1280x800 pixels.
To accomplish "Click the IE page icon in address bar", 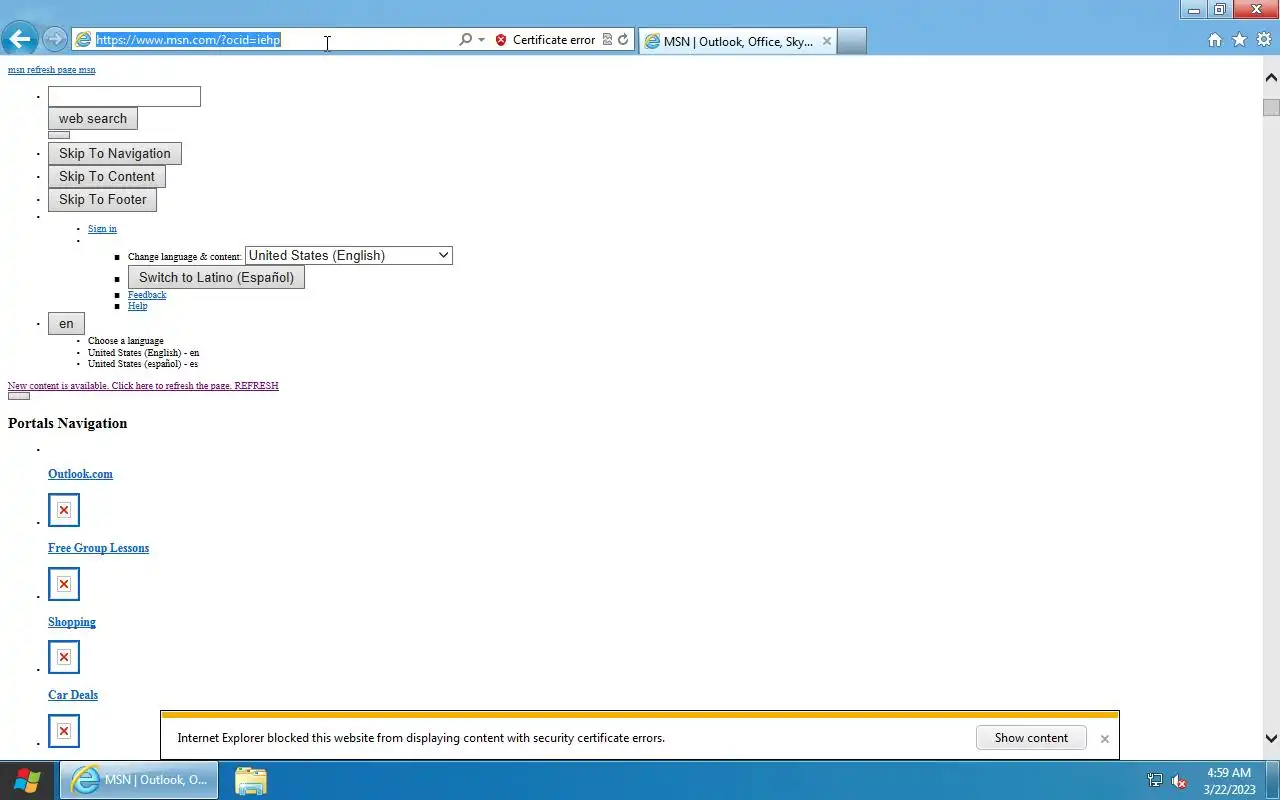I will pyautogui.click(x=84, y=40).
